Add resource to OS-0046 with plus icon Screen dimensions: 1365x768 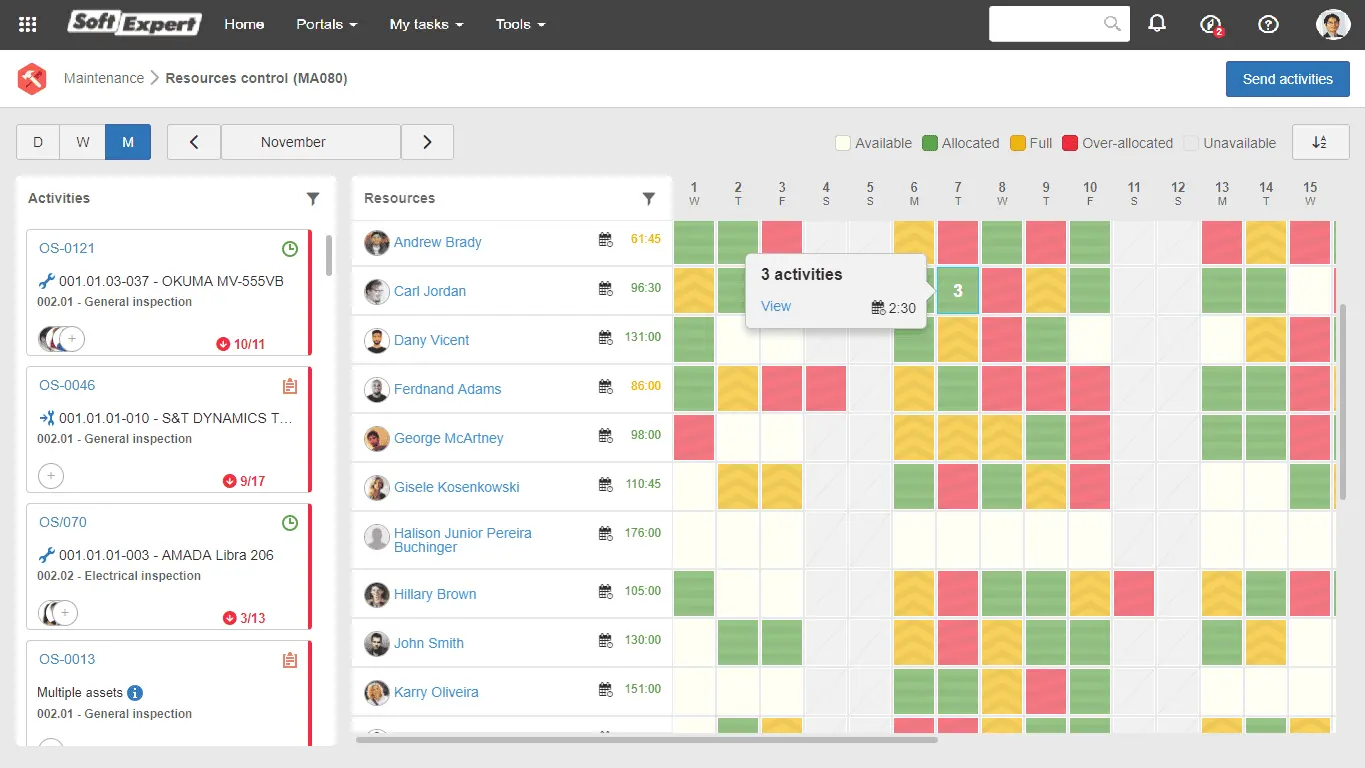(50, 476)
